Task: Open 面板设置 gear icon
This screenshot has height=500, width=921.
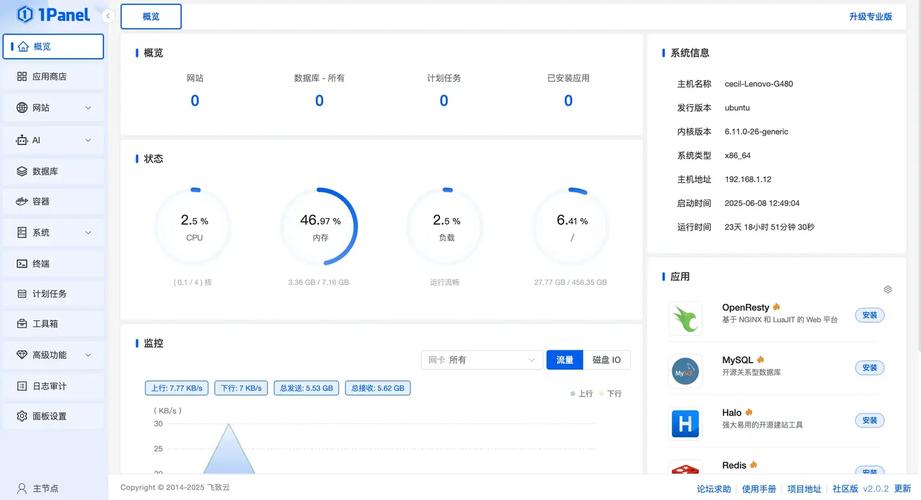Action: [22, 416]
